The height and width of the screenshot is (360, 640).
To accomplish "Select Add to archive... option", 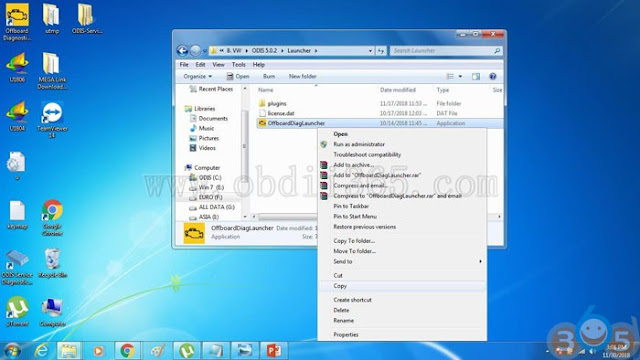I will click(402, 164).
